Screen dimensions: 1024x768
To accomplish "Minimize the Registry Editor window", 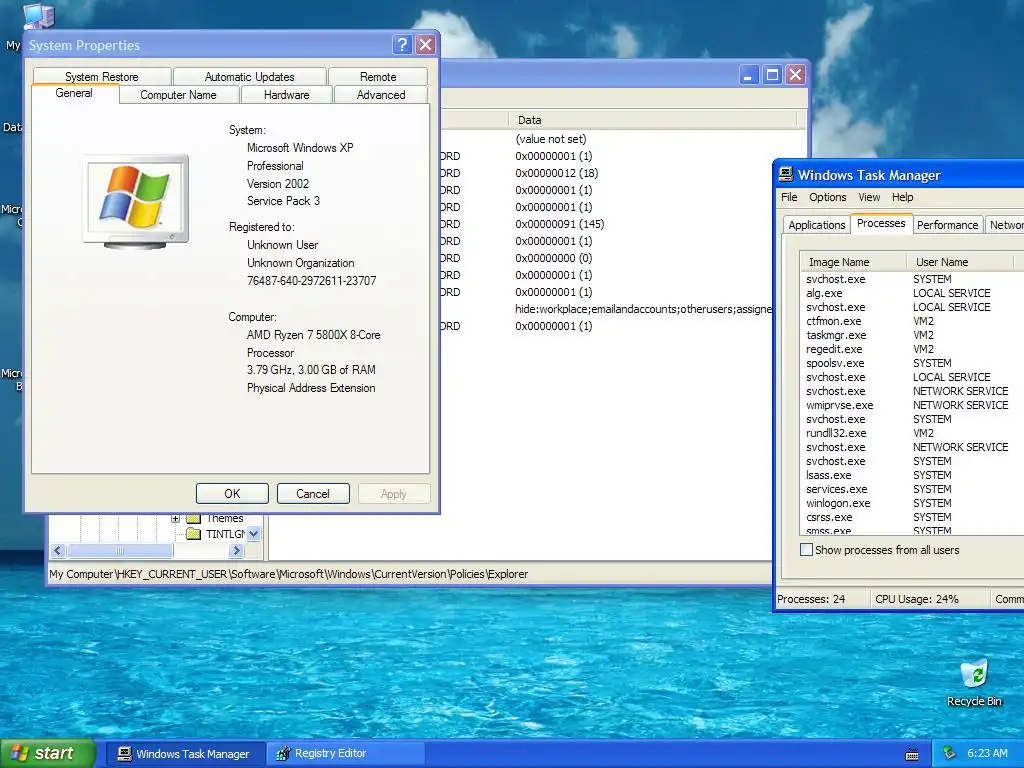I will pos(748,75).
